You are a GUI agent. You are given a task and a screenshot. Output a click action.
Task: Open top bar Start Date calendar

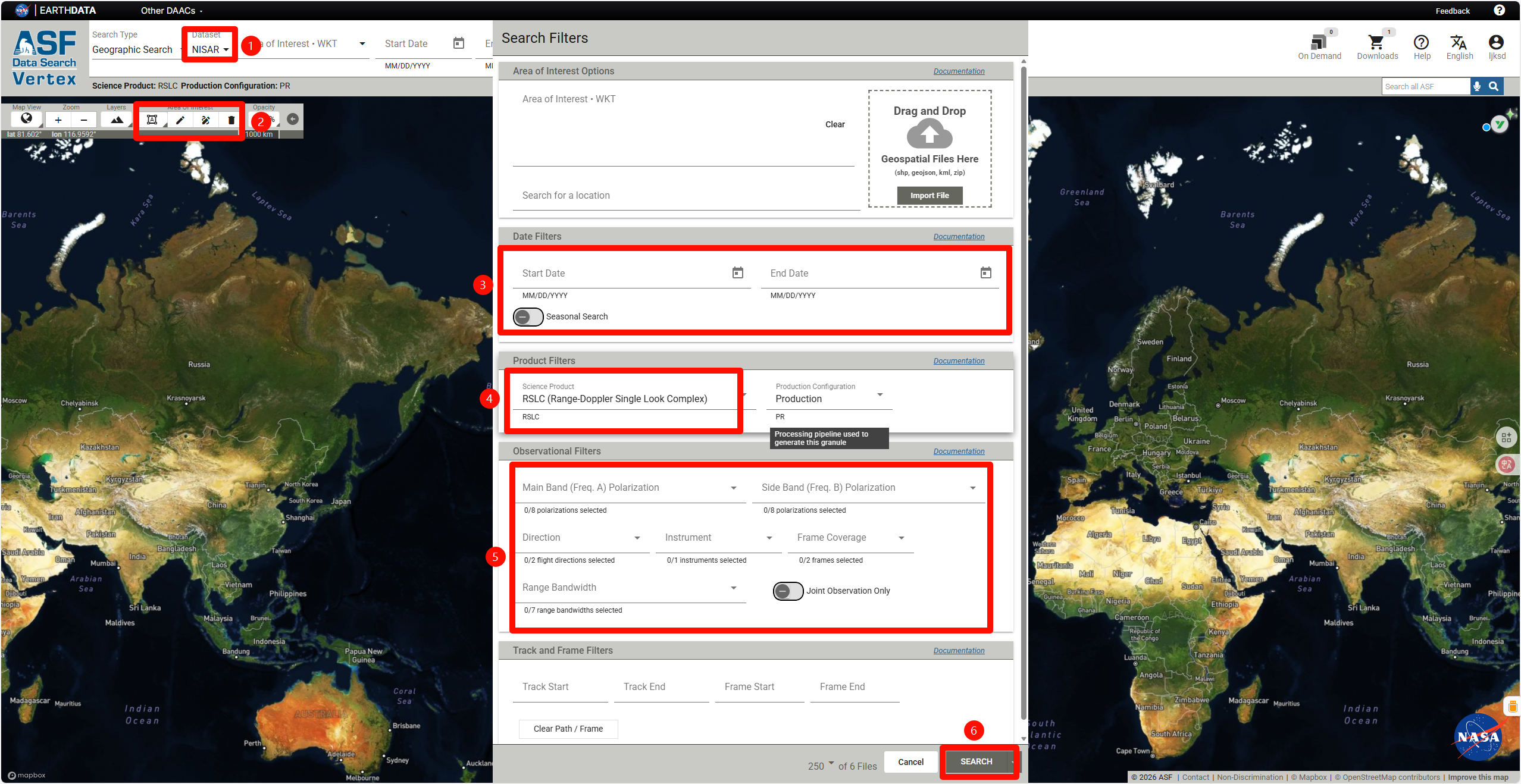459,43
